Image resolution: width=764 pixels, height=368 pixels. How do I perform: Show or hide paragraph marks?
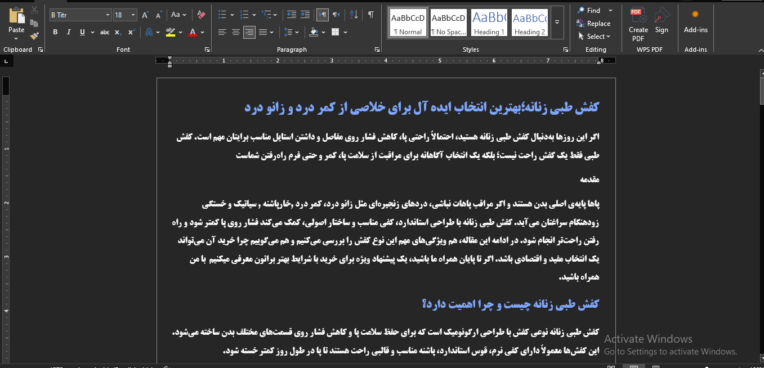tap(371, 15)
